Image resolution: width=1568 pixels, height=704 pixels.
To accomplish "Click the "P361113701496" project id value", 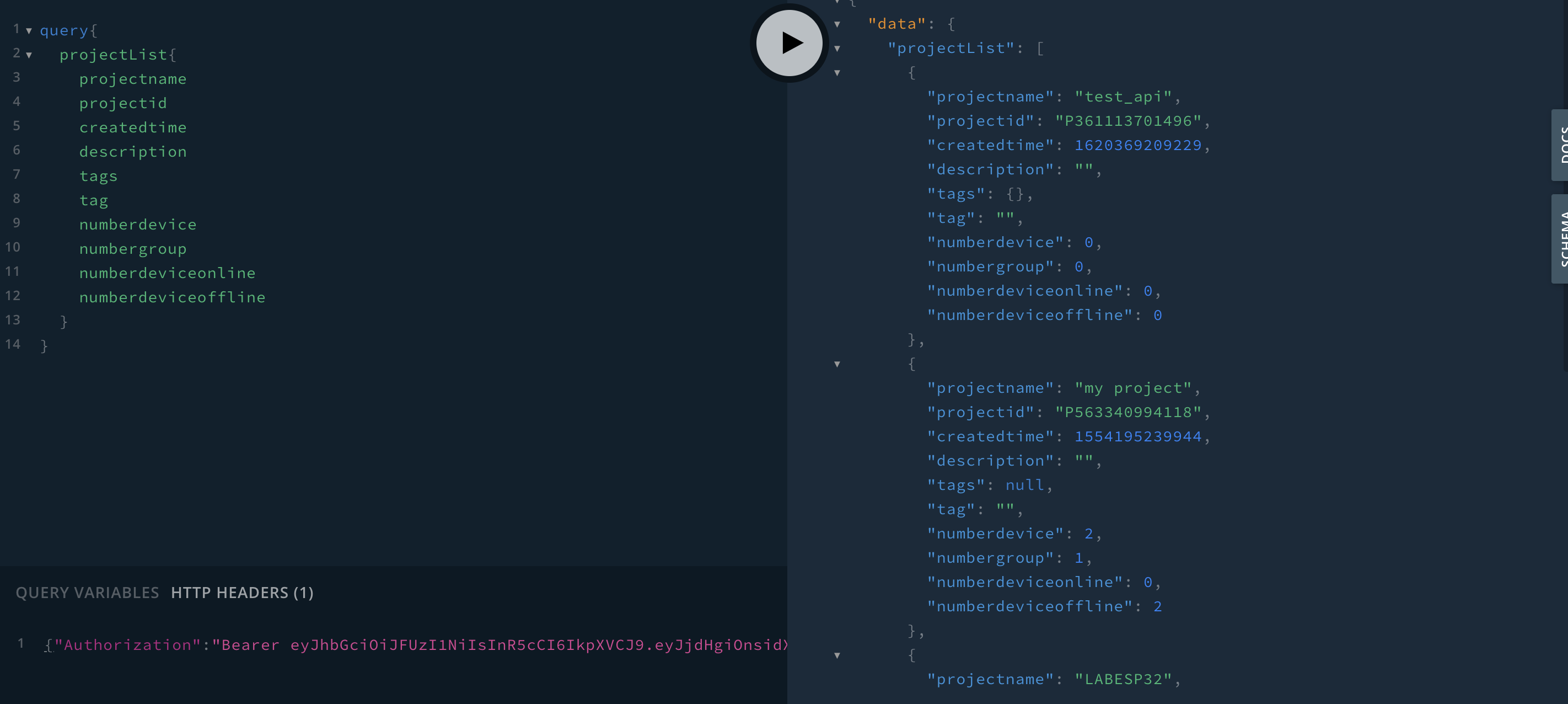I will (x=1128, y=121).
